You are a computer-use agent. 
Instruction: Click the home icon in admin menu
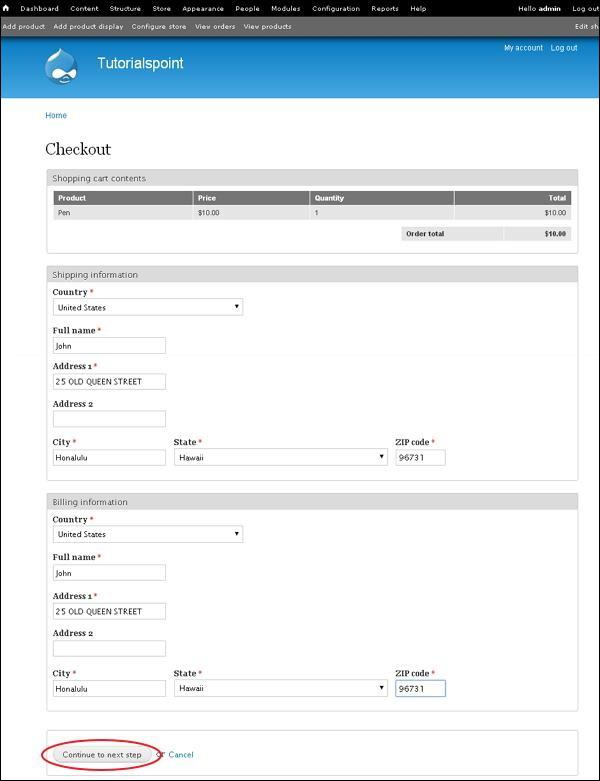6,8
